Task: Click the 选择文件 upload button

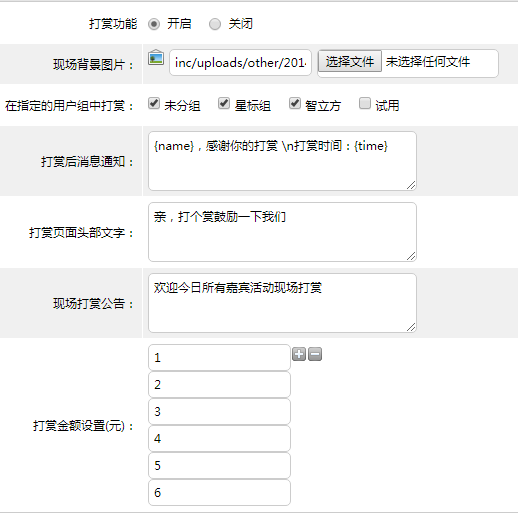Action: tap(350, 61)
